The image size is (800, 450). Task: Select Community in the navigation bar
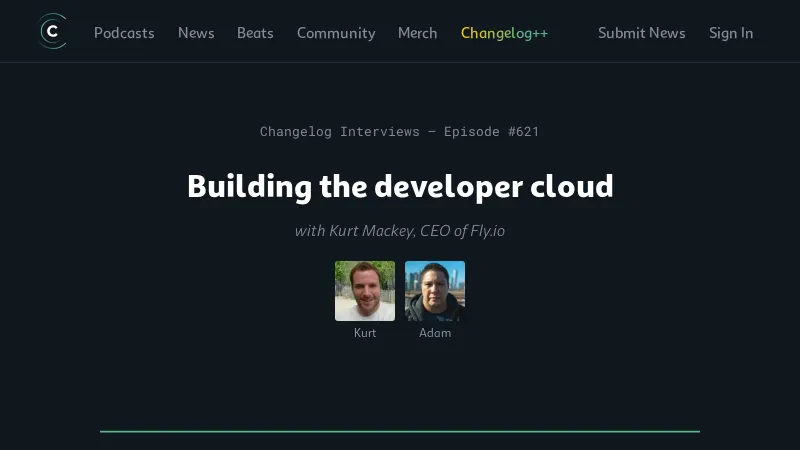pos(336,33)
